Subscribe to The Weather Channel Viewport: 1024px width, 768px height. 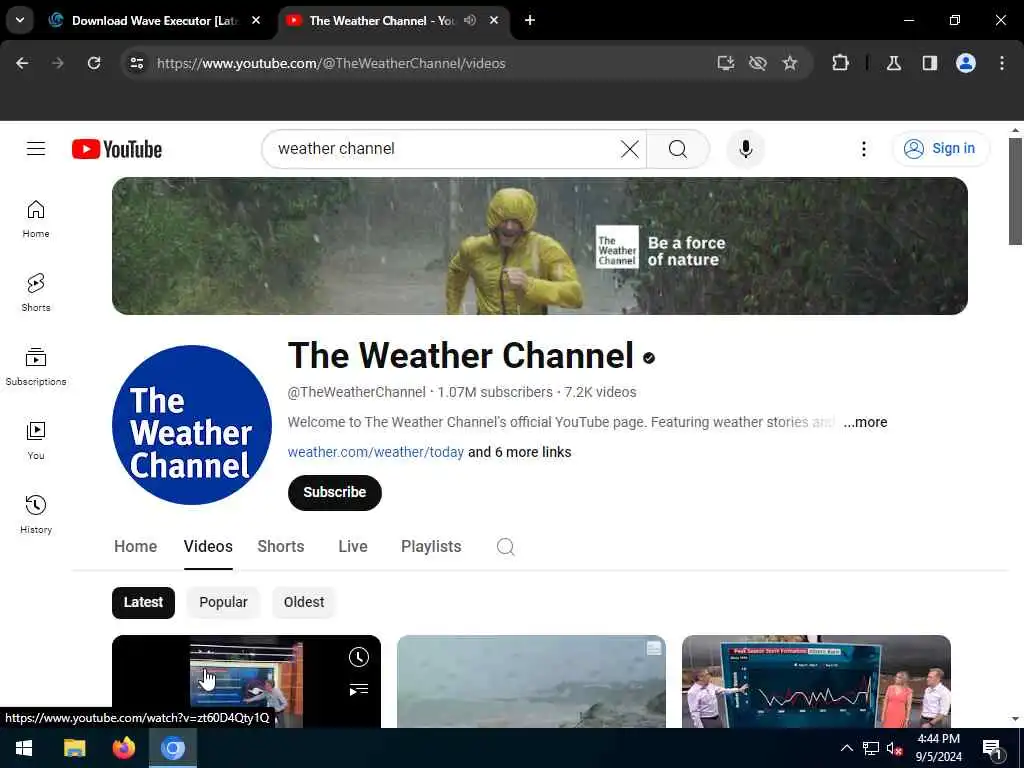pyautogui.click(x=334, y=492)
